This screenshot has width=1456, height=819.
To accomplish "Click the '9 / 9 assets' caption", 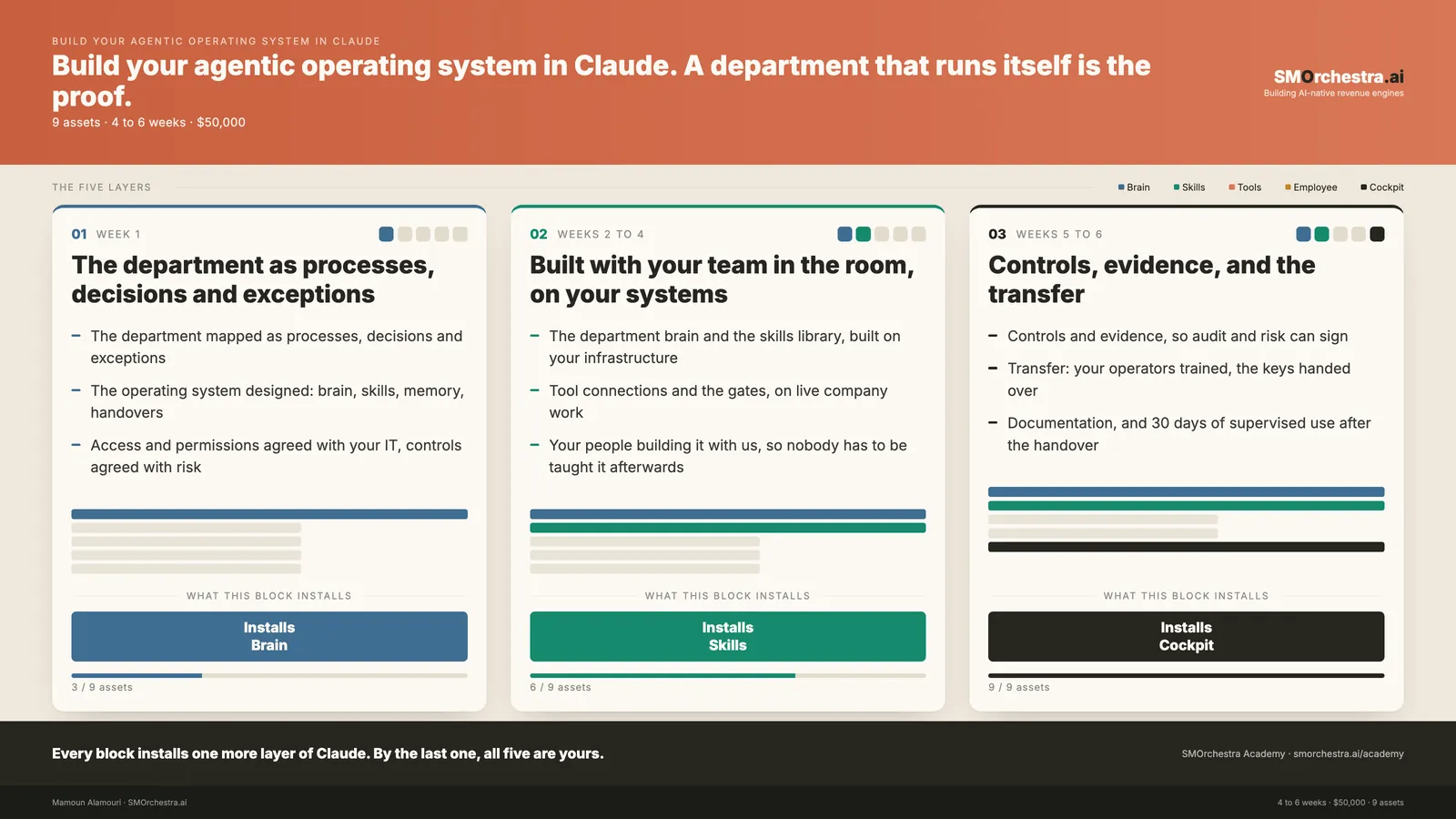I will (x=1019, y=687).
